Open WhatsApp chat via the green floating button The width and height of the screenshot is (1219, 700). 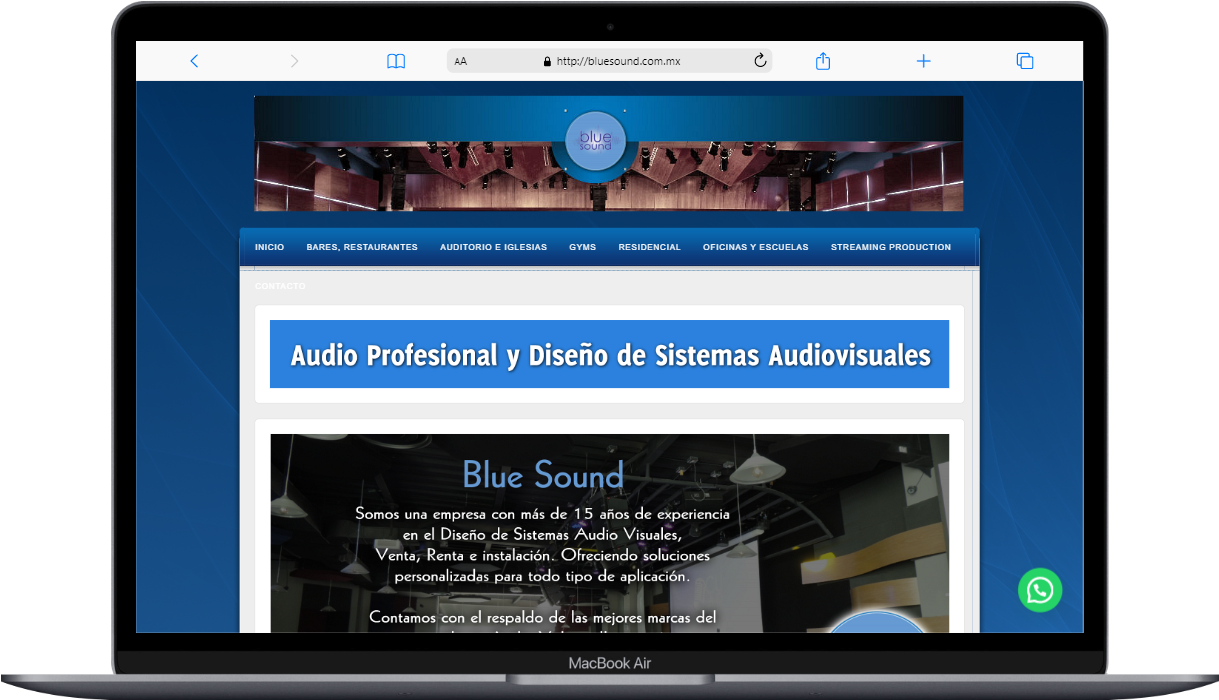tap(1040, 590)
